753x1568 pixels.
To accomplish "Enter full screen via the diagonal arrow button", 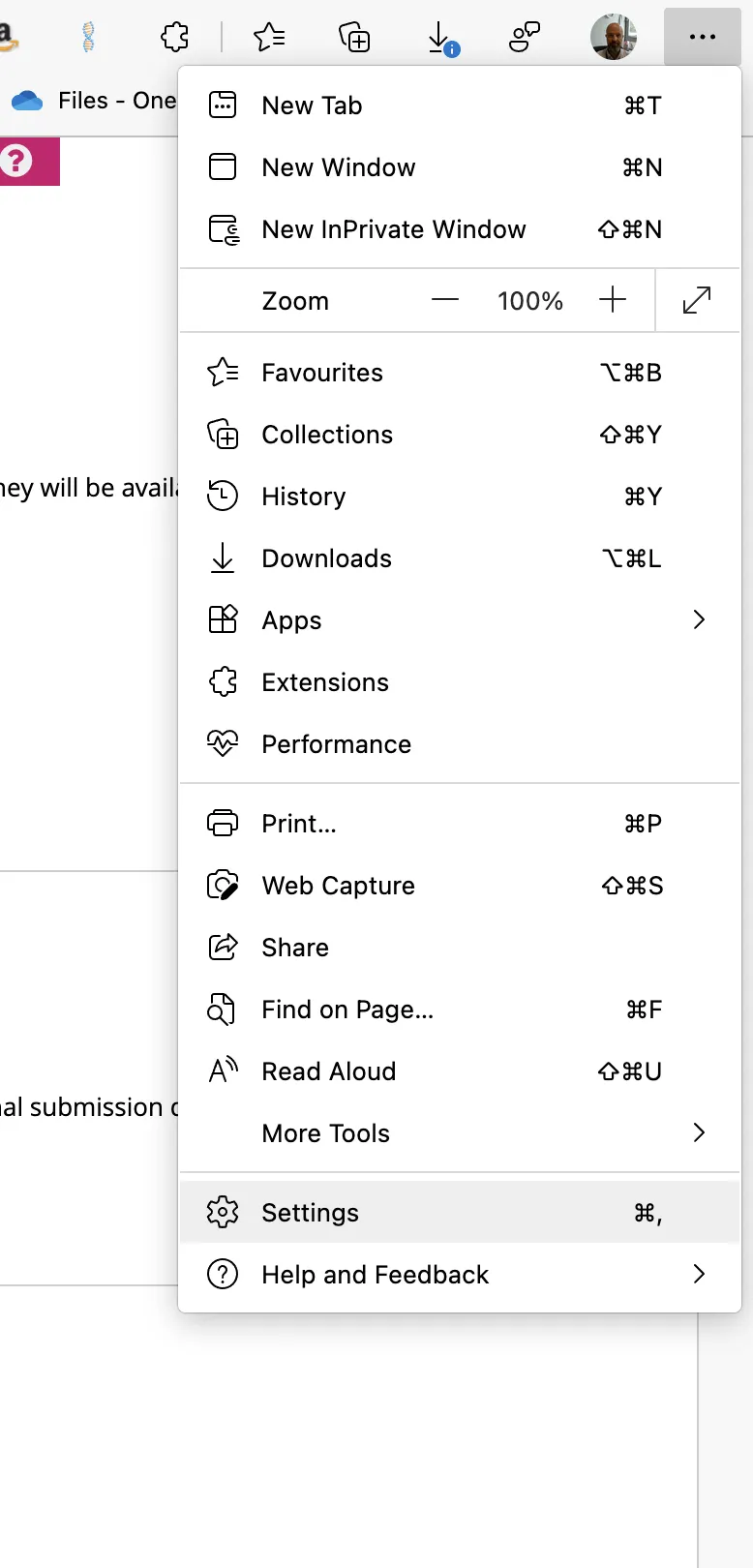I will 697,300.
